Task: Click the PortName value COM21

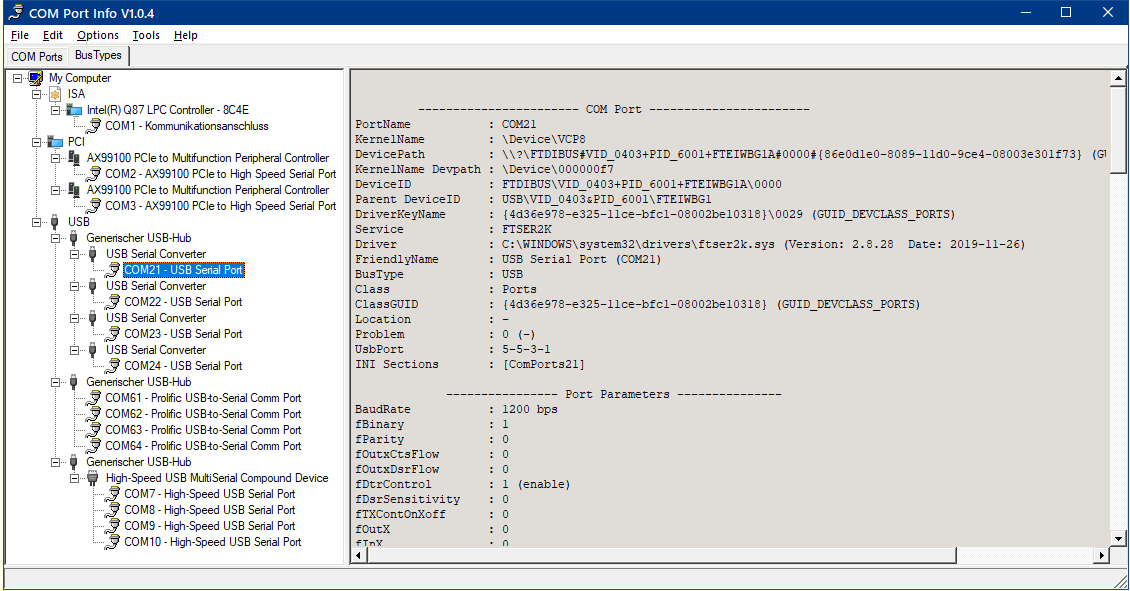Action: pyautogui.click(x=519, y=124)
